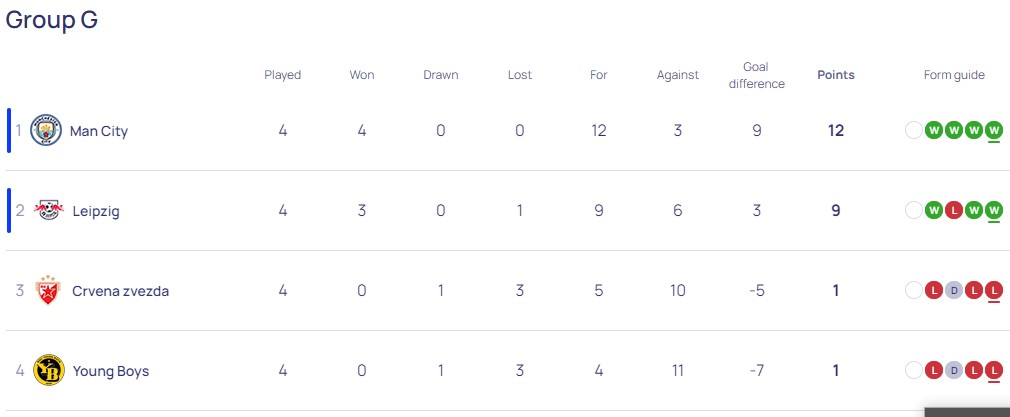Select Young Boys' D draw form result
1010x417 pixels.
(x=954, y=370)
